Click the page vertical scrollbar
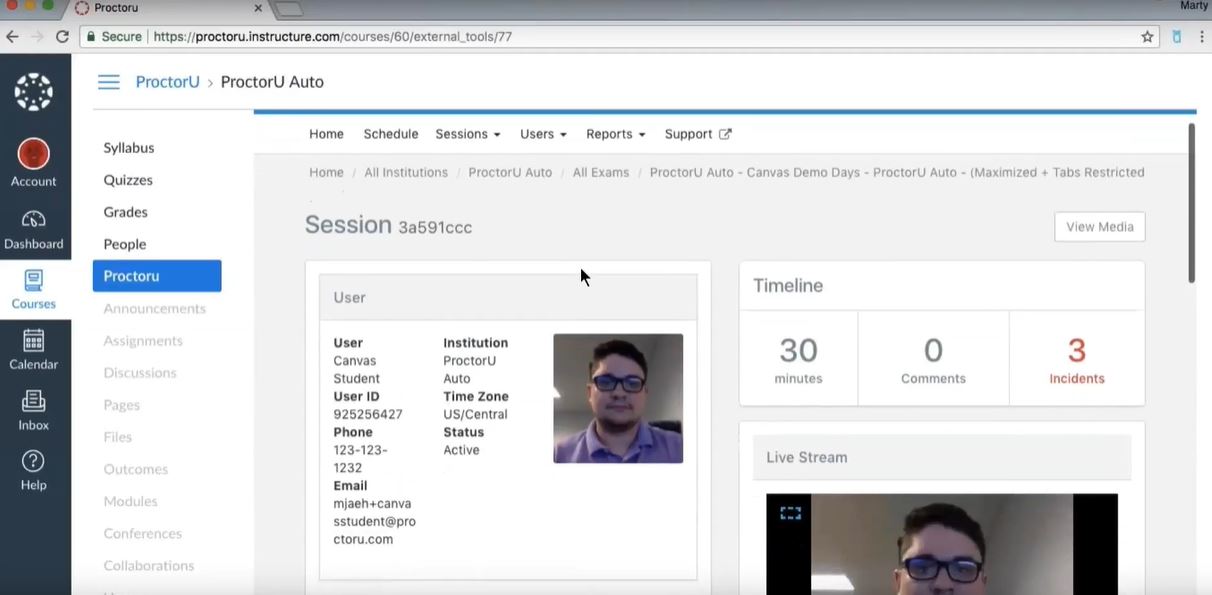The height and width of the screenshot is (595, 1212). [1191, 203]
